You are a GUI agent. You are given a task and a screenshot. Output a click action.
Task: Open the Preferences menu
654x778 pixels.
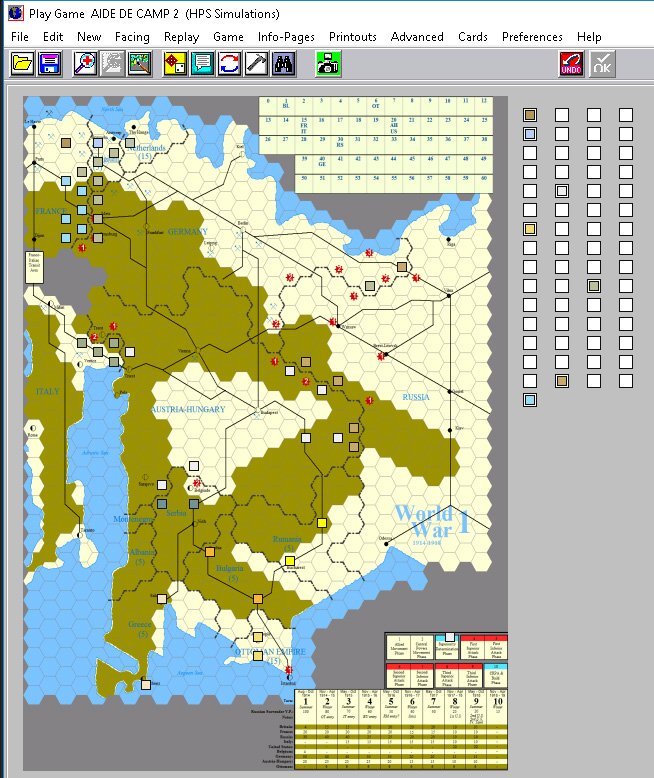click(532, 37)
